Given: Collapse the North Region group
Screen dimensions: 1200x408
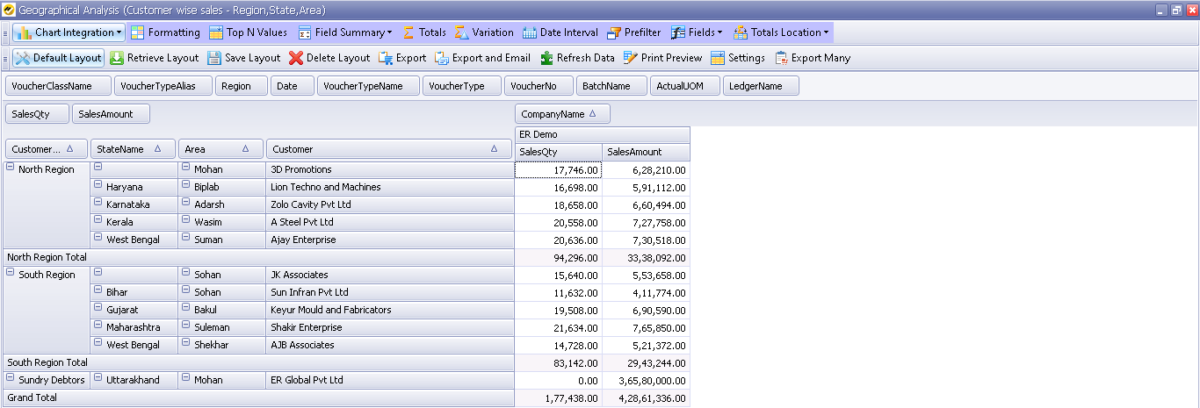Looking at the screenshot, I should [x=10, y=169].
